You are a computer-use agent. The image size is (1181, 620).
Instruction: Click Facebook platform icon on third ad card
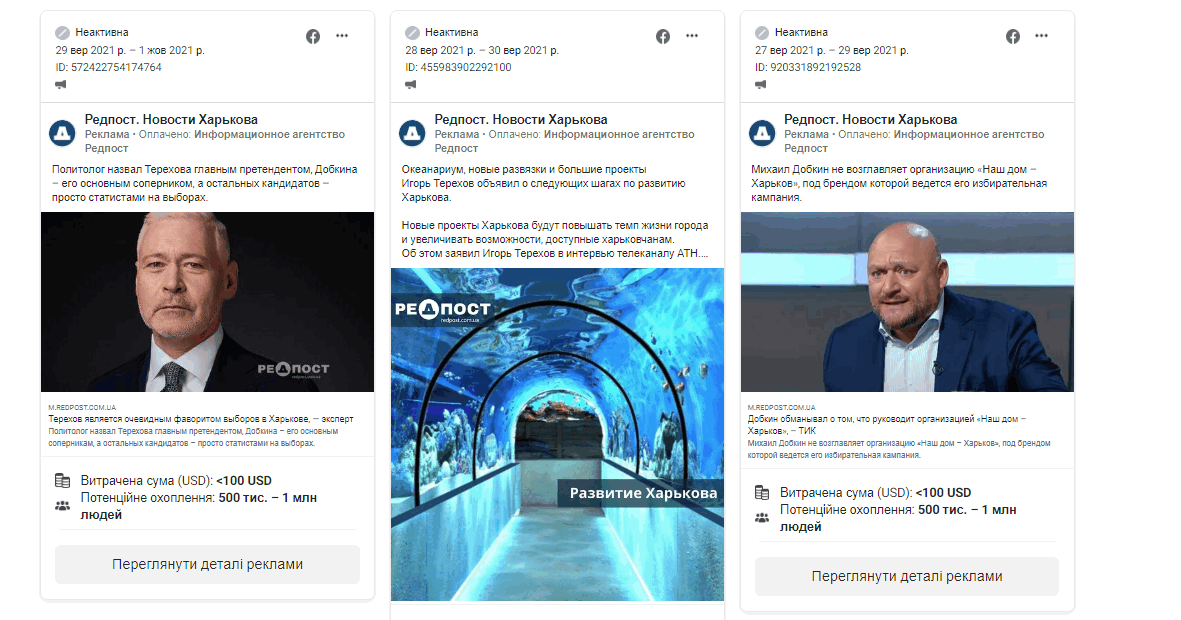point(1013,36)
